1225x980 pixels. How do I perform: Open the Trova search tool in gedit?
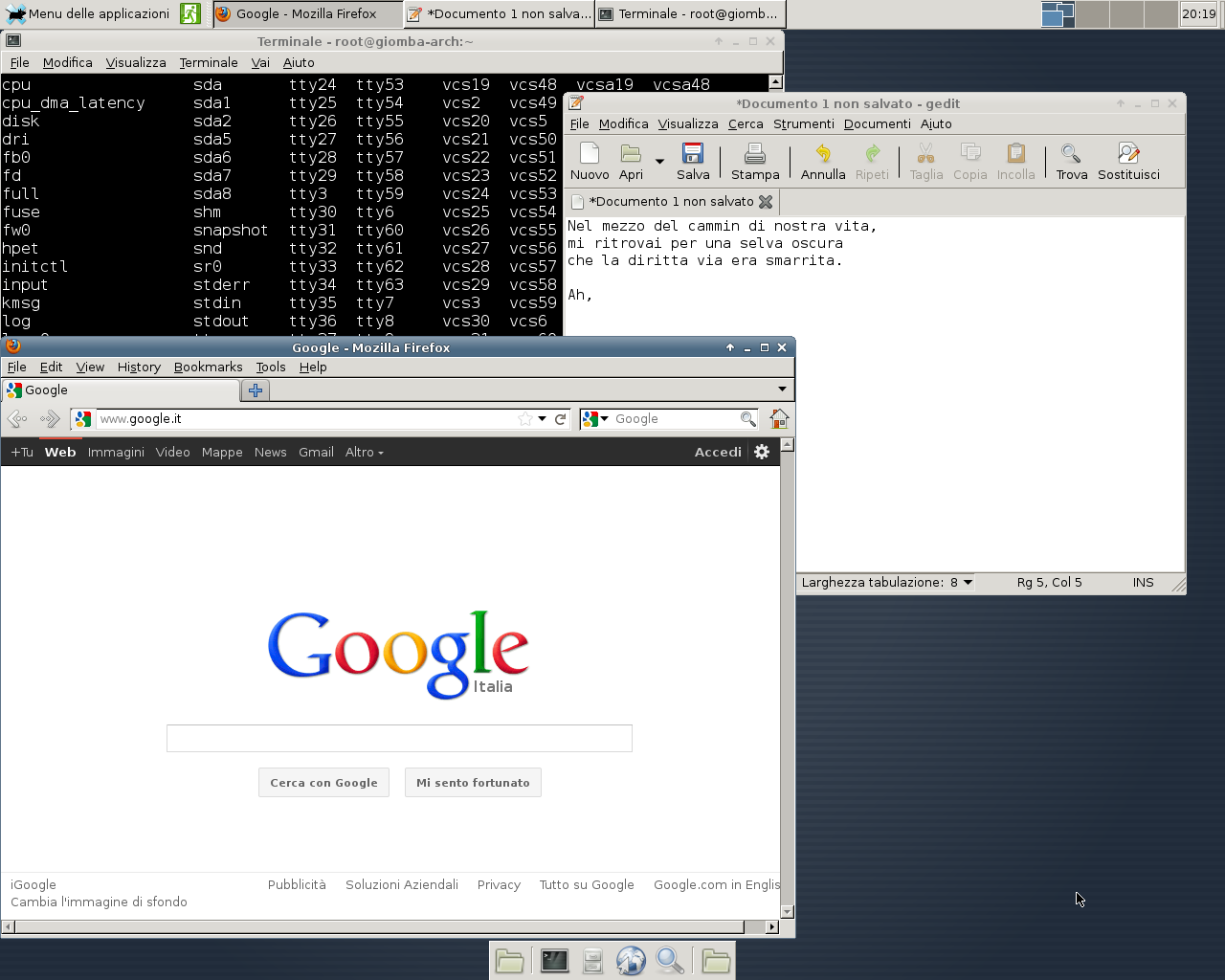pyautogui.click(x=1071, y=155)
